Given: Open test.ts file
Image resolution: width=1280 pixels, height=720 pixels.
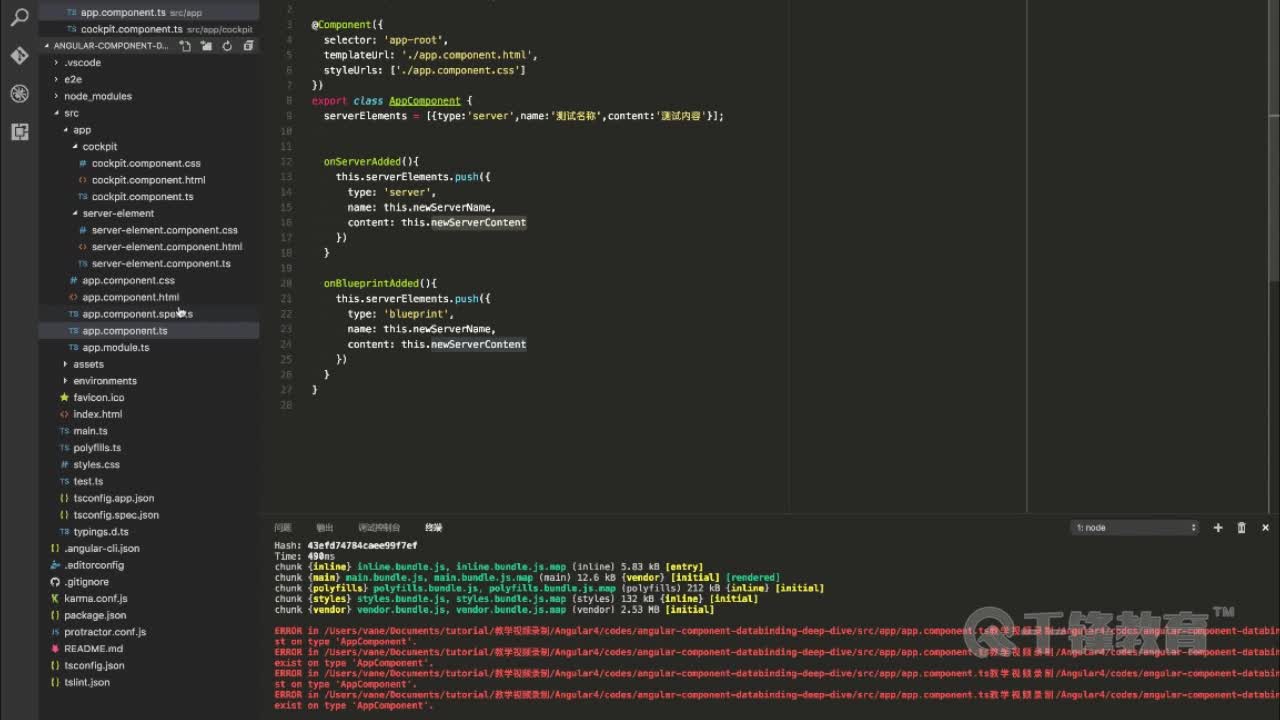Looking at the screenshot, I should (88, 482).
